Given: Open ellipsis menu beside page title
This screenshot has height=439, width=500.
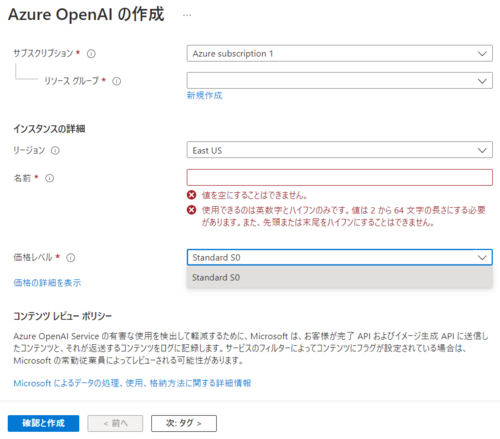Looking at the screenshot, I should coord(187,15).
